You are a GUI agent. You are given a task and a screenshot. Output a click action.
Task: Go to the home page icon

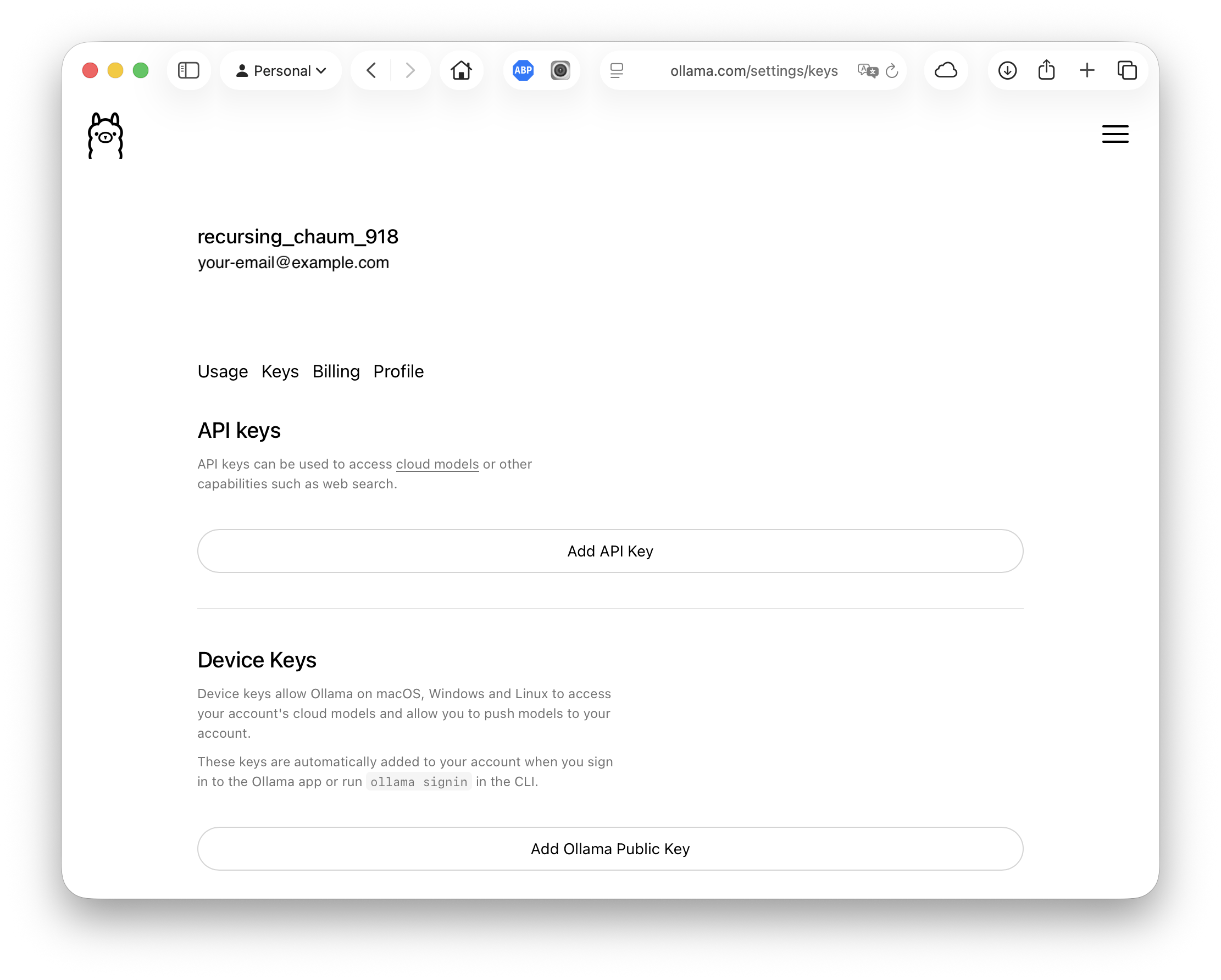coord(461,71)
